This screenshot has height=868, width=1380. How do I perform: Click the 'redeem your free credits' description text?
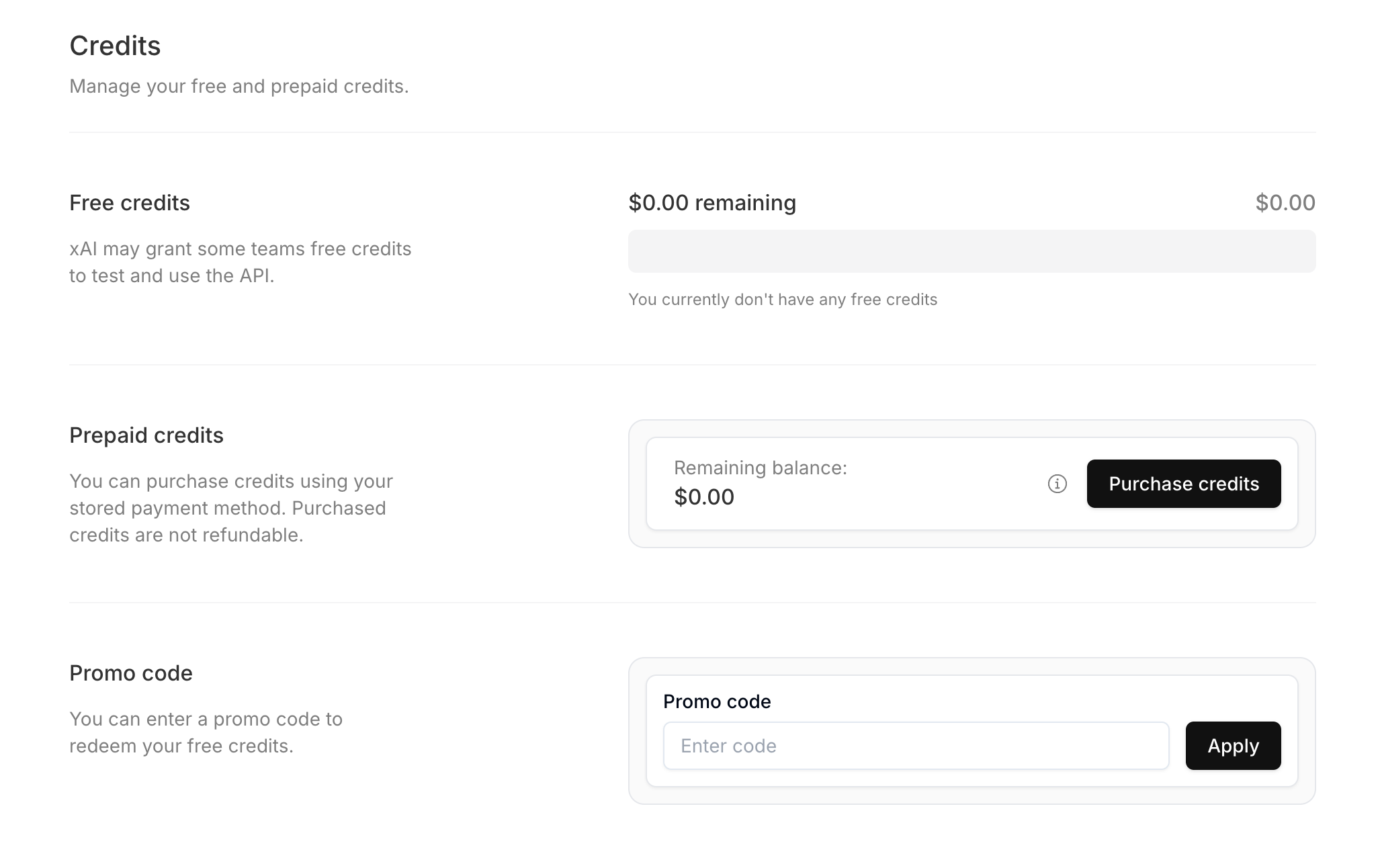(x=181, y=746)
